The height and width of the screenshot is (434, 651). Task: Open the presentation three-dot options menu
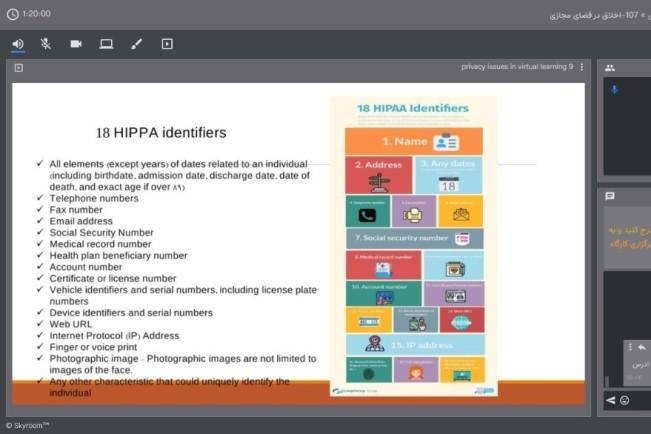coord(583,67)
